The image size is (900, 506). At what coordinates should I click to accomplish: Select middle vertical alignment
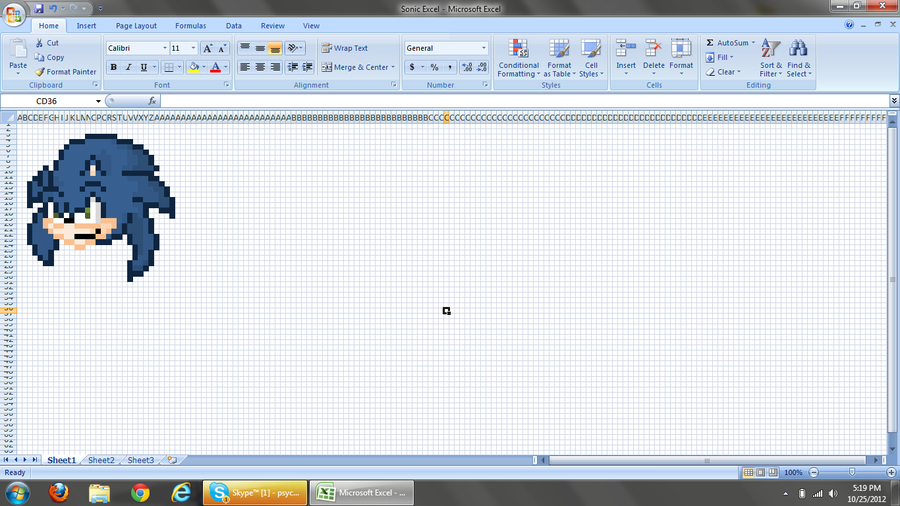pos(260,48)
